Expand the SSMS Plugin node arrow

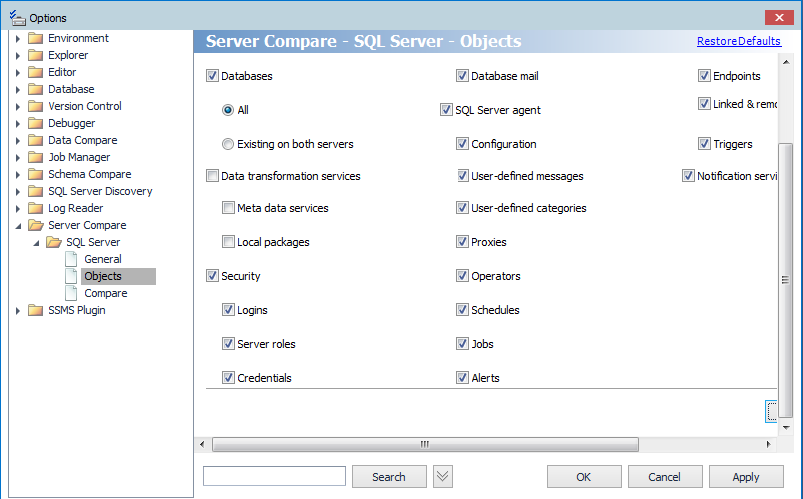coord(18,310)
